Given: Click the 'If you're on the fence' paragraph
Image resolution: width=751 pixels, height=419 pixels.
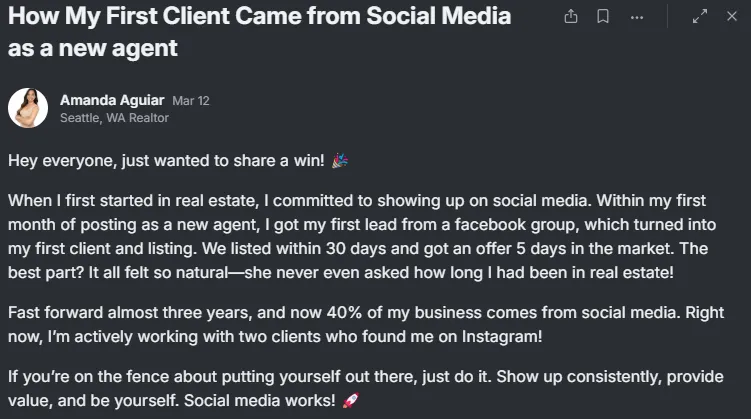Looking at the screenshot, I should 365,388.
